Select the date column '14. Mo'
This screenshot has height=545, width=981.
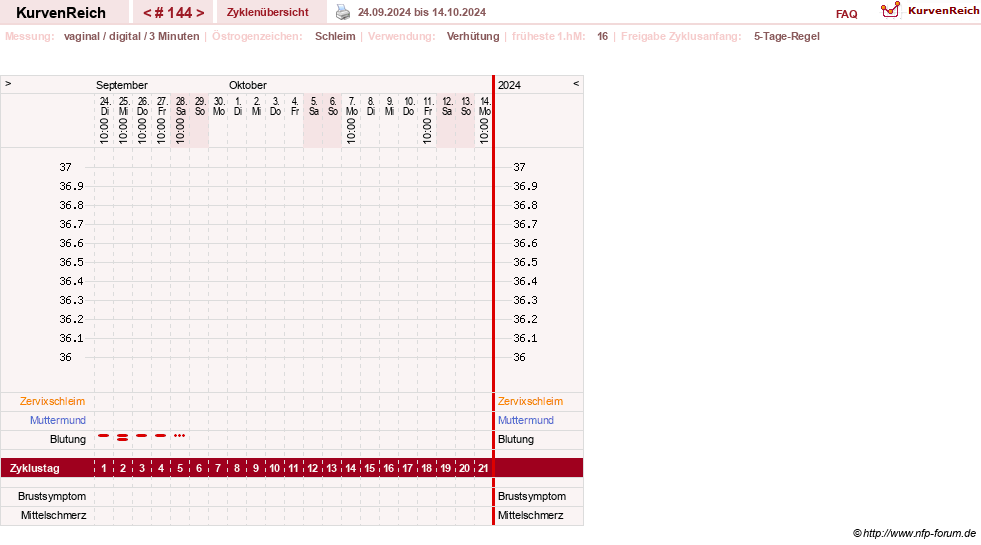coord(484,120)
